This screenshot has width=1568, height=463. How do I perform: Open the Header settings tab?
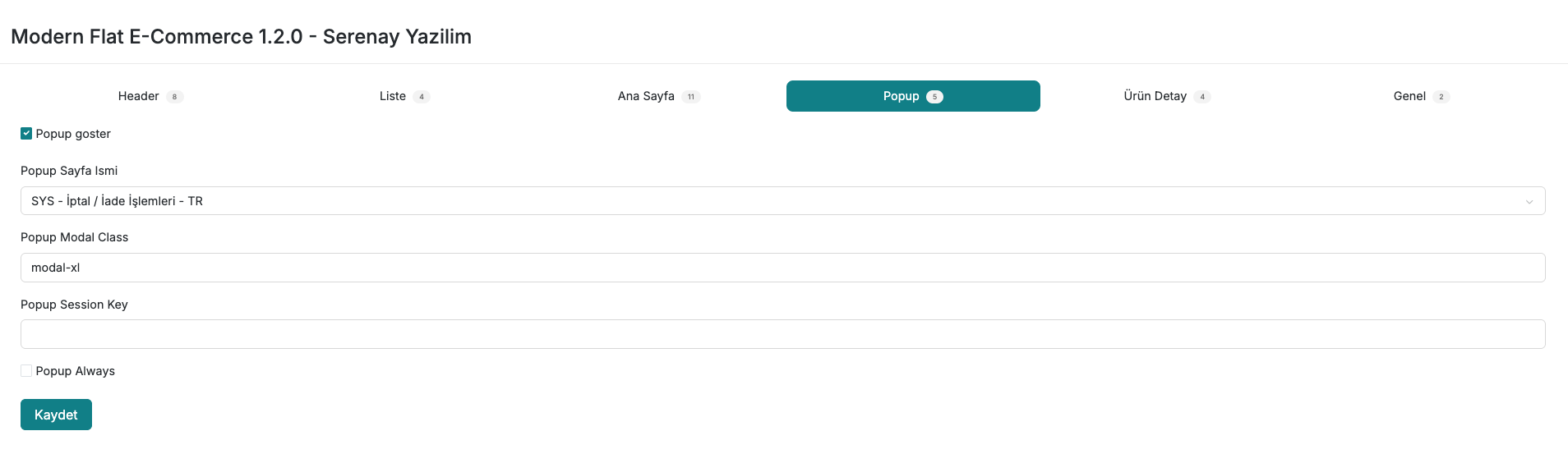[x=139, y=96]
